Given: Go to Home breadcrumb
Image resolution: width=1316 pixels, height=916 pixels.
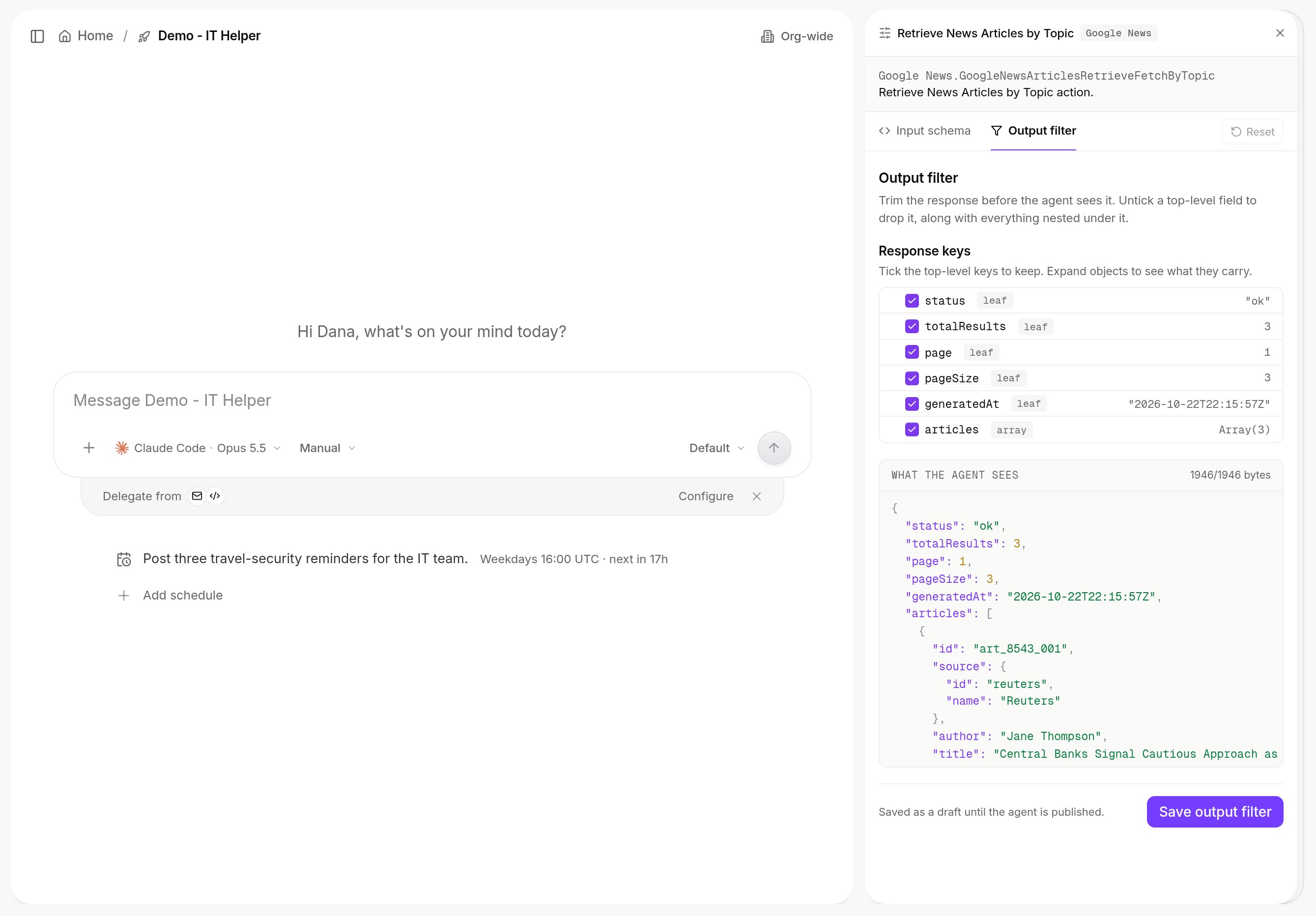Looking at the screenshot, I should (x=86, y=36).
